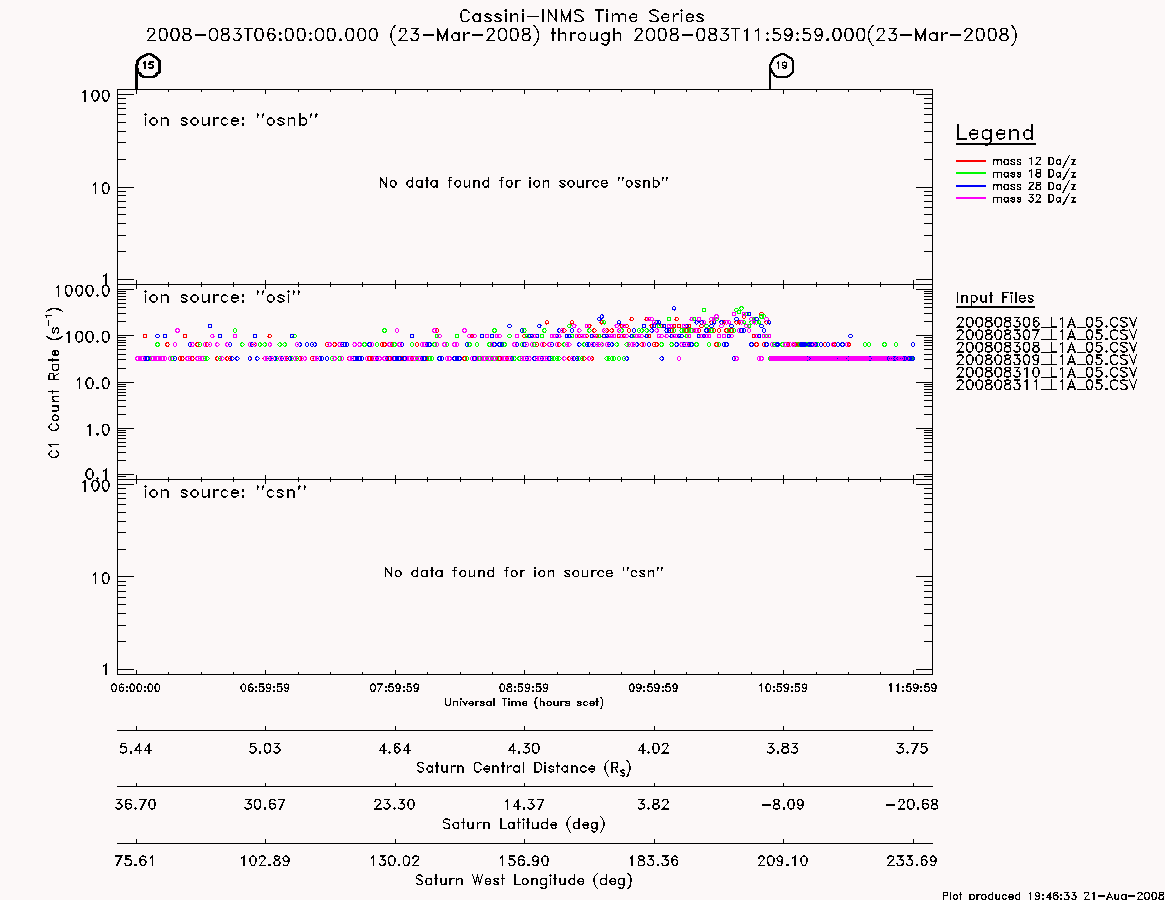1165x900 pixels.
Task: Select input file 200808308_L1A_05.CSV
Action: tap(1046, 348)
